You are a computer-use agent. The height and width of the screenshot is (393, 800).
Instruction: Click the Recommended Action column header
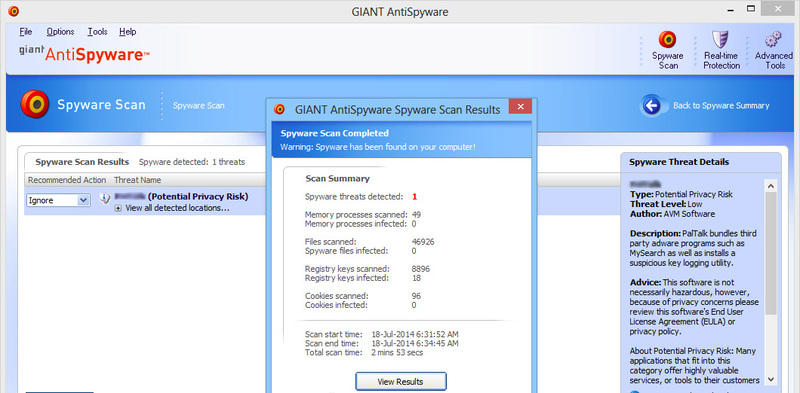[67, 180]
